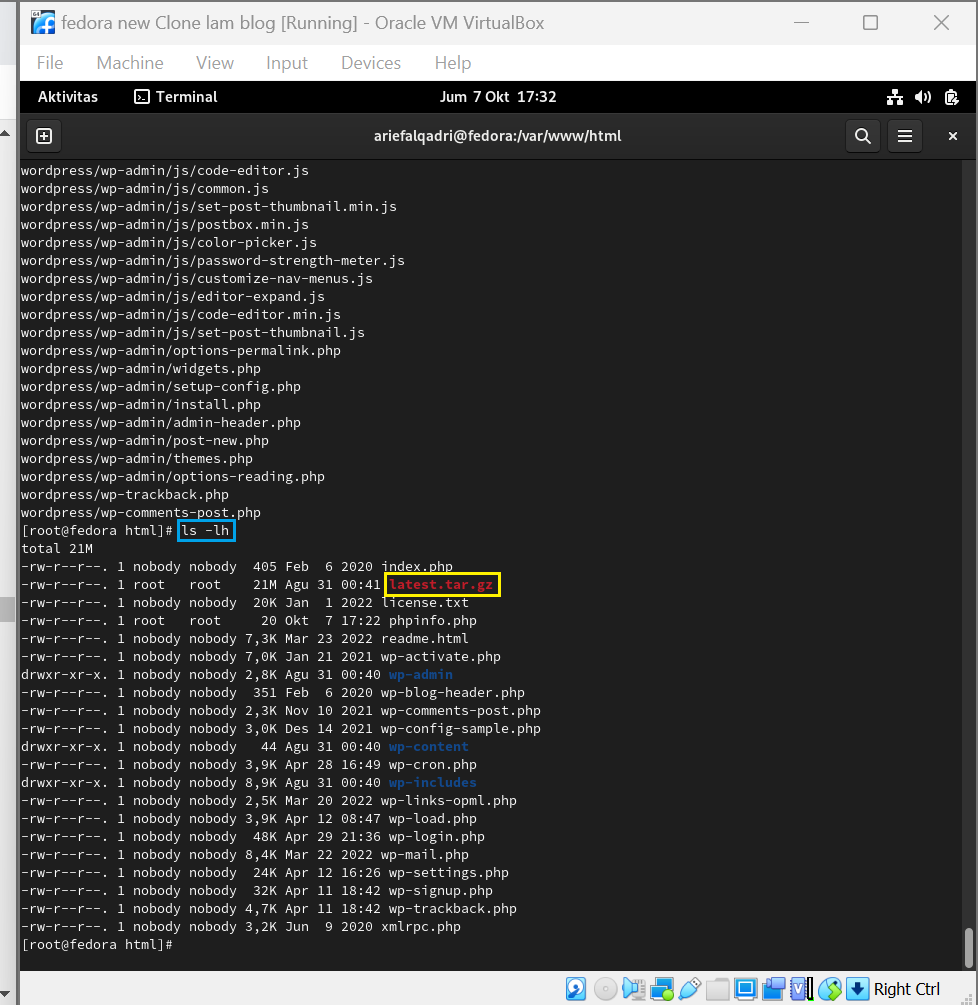This screenshot has height=1005, width=978.
Task: Open the File menu
Action: coord(50,63)
